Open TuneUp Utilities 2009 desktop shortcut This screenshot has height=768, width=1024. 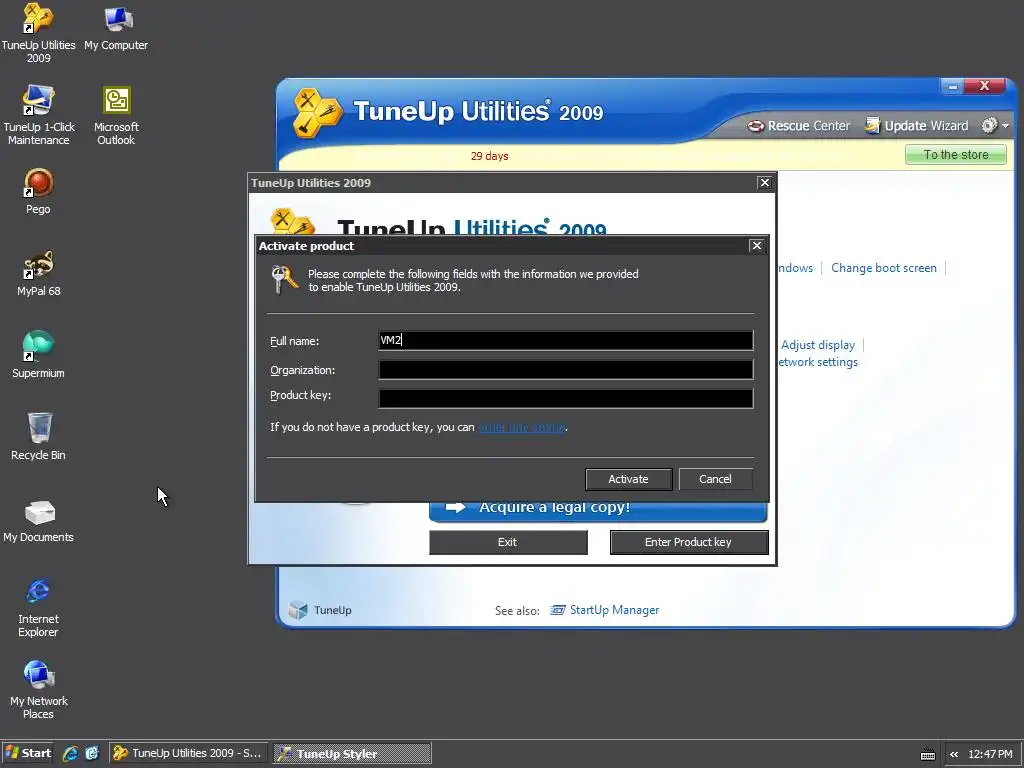tap(38, 33)
